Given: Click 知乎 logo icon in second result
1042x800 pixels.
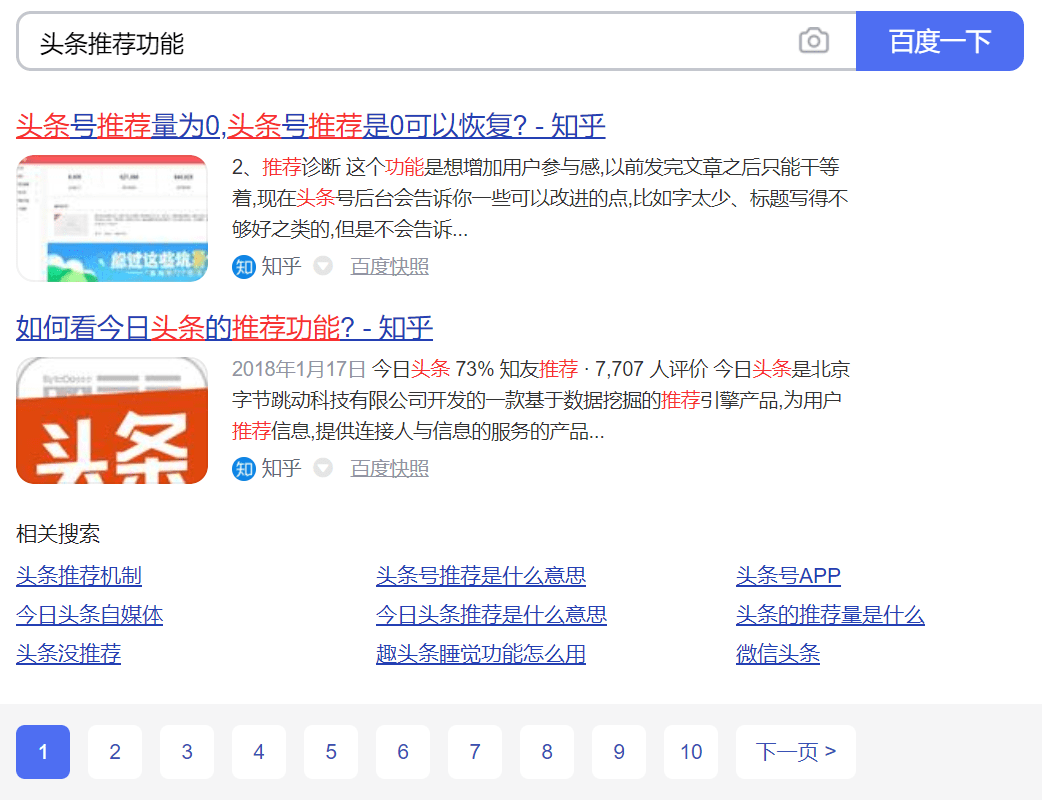Looking at the screenshot, I should point(244,469).
